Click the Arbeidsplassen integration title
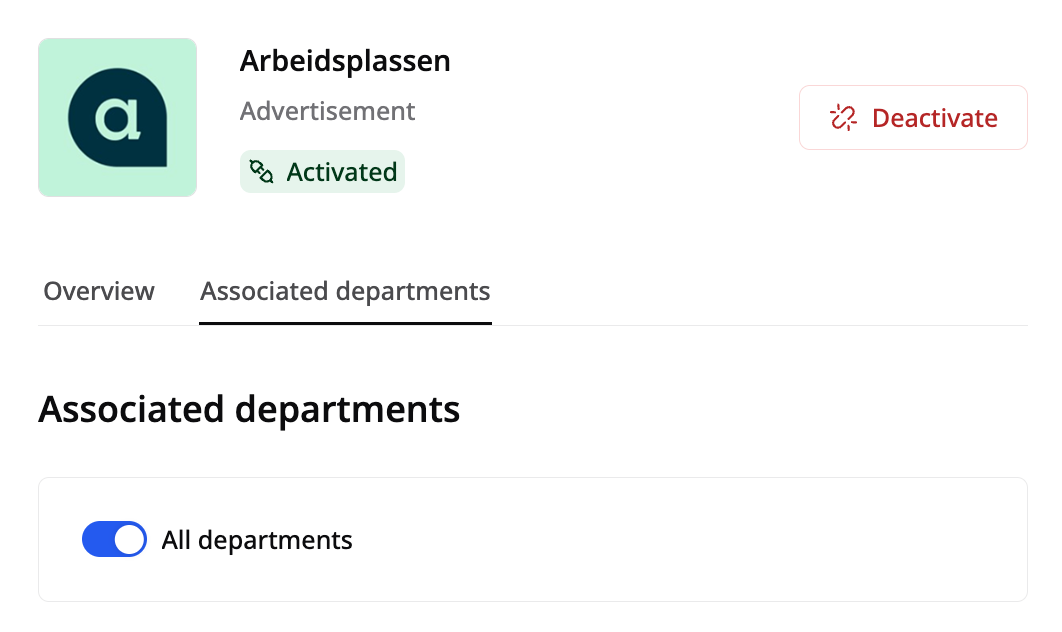The height and width of the screenshot is (632, 1062). tap(345, 61)
